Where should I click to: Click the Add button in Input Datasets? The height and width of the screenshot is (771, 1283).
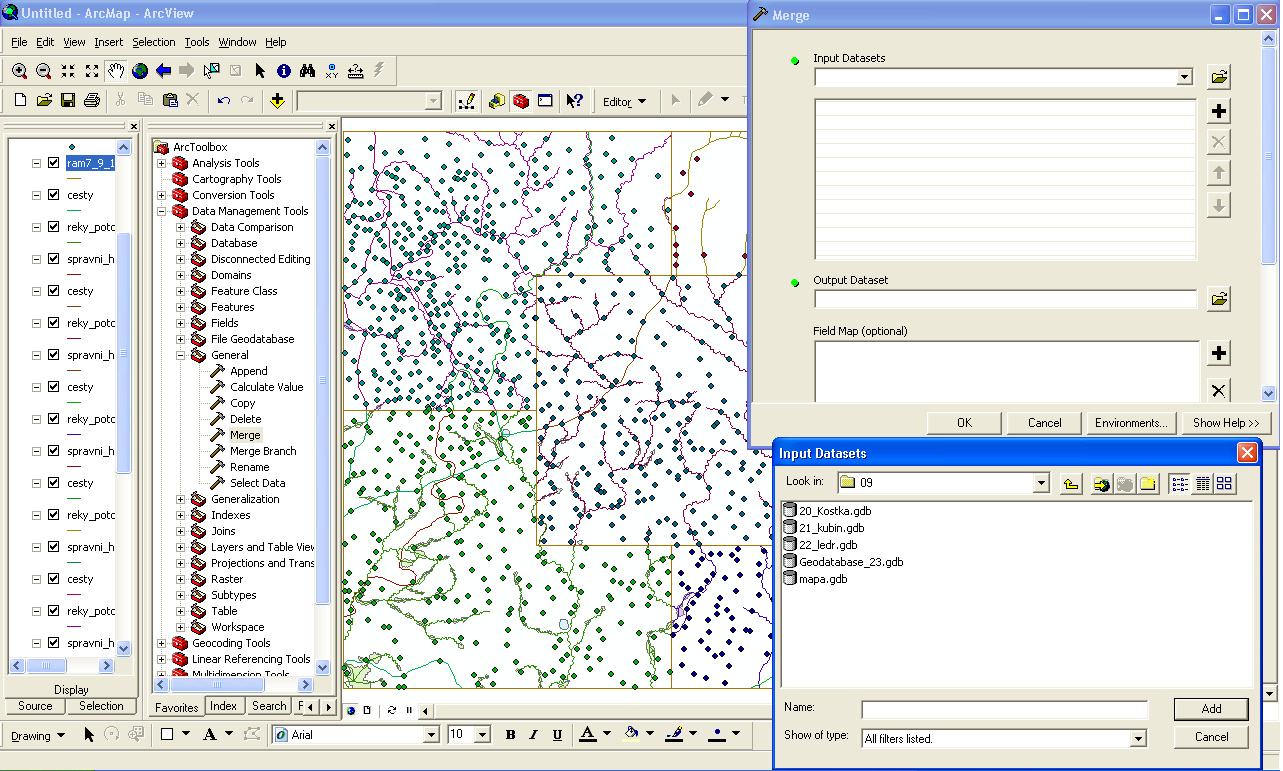point(1211,709)
